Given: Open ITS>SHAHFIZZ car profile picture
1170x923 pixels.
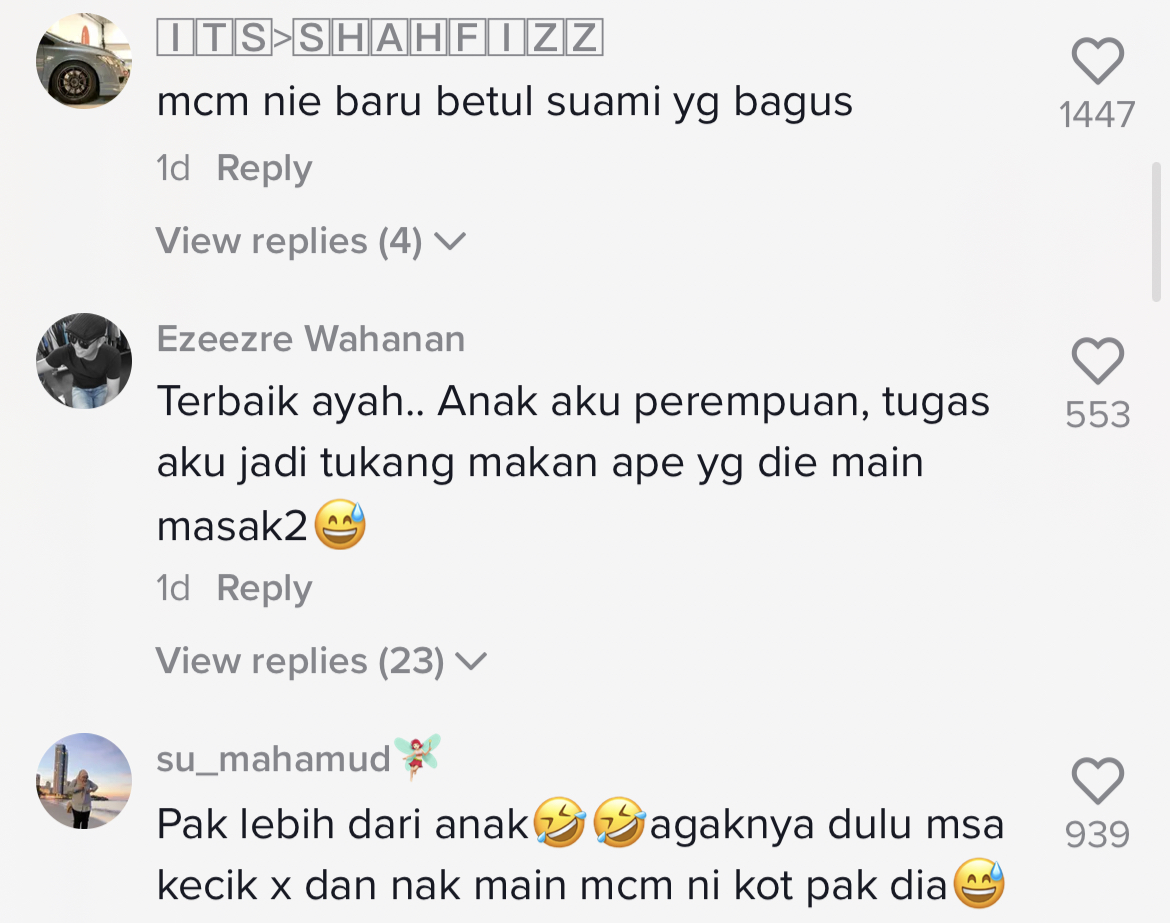Looking at the screenshot, I should coord(84,61).
